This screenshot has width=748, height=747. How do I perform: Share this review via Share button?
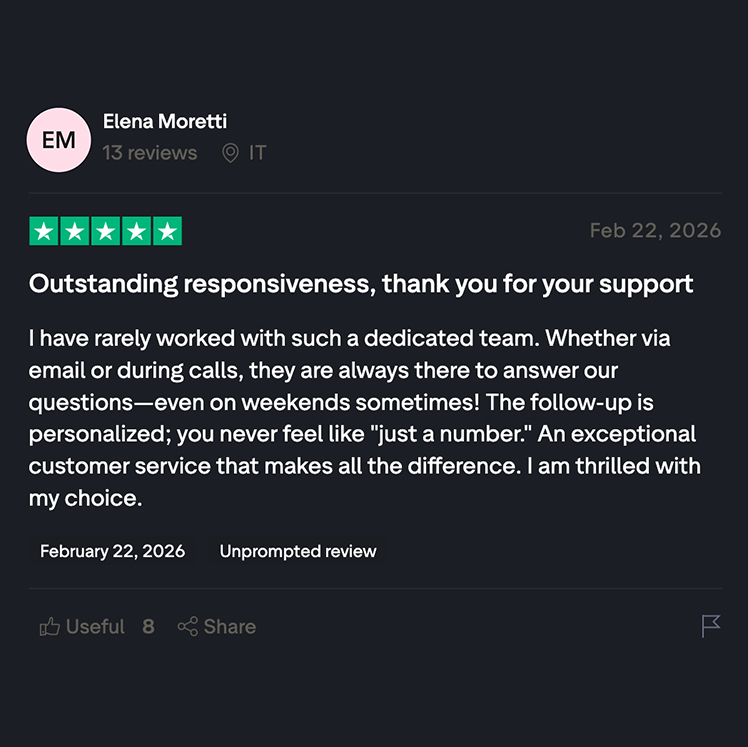click(x=217, y=627)
